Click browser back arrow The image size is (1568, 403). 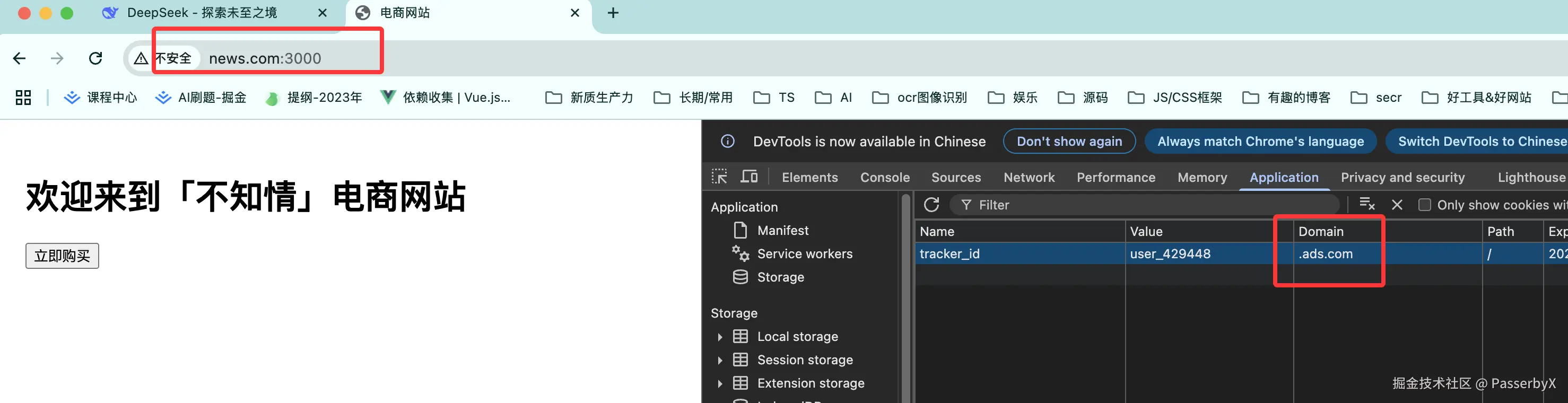[x=20, y=58]
